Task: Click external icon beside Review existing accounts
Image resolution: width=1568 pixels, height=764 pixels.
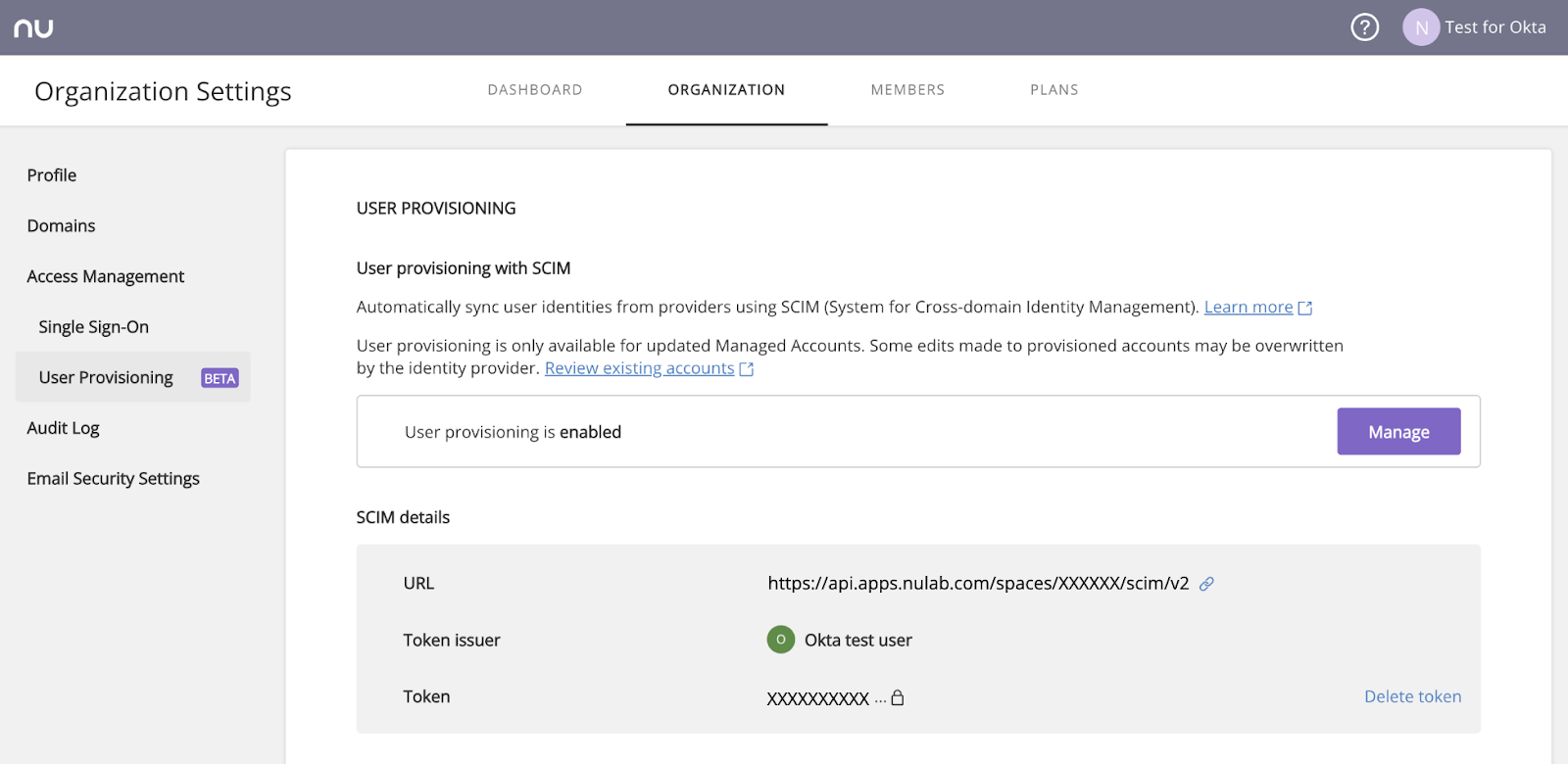Action: point(747,369)
